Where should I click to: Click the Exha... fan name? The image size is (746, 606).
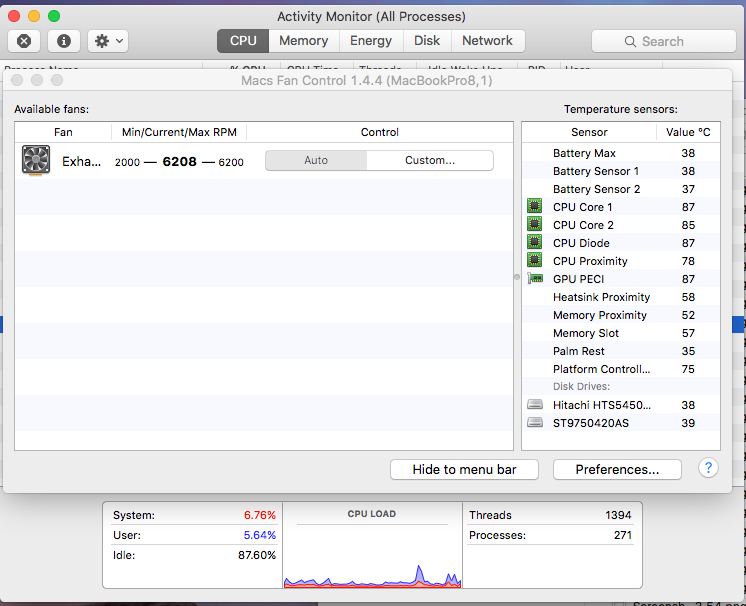(x=81, y=162)
